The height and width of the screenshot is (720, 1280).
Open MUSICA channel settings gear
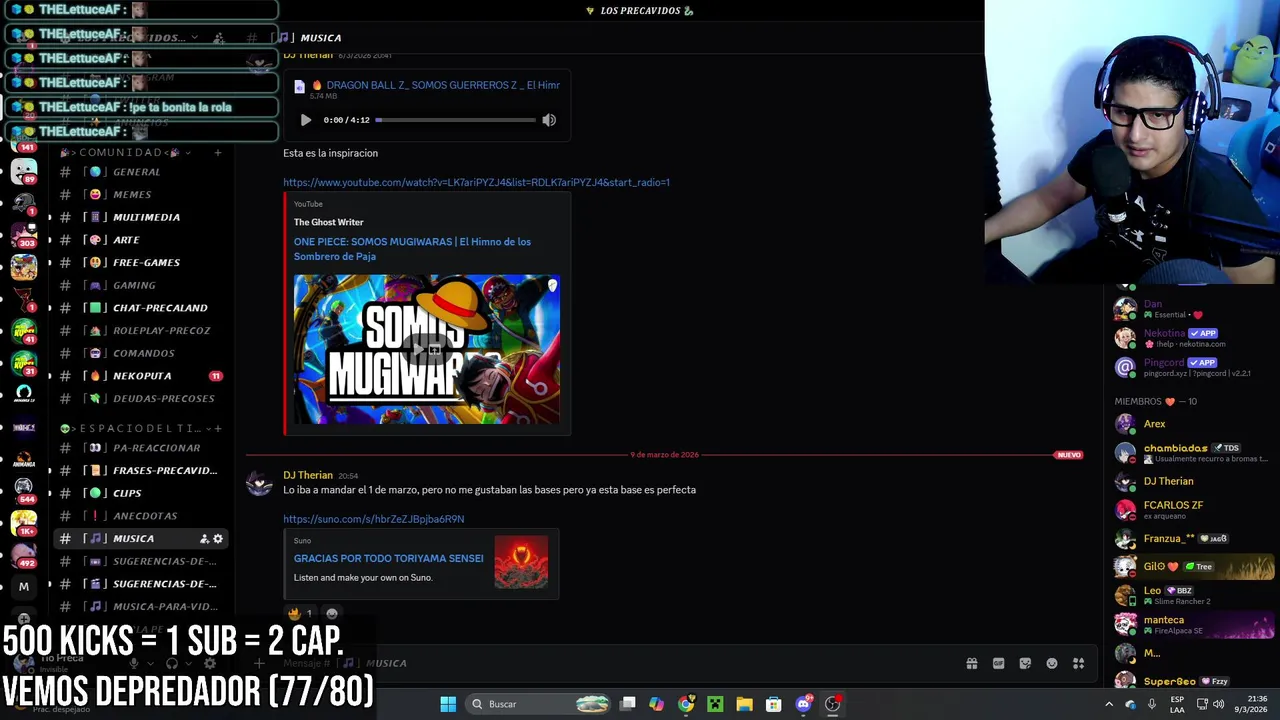point(218,539)
